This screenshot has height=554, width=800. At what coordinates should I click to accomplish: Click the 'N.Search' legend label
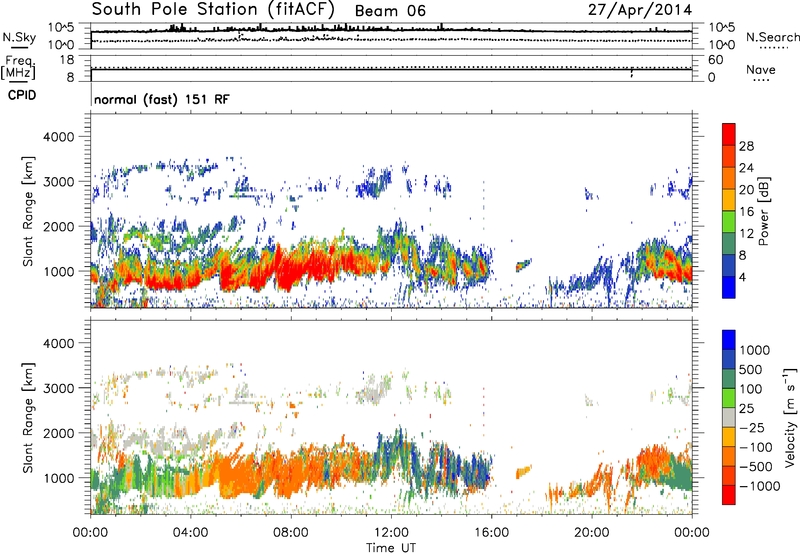[x=773, y=37]
